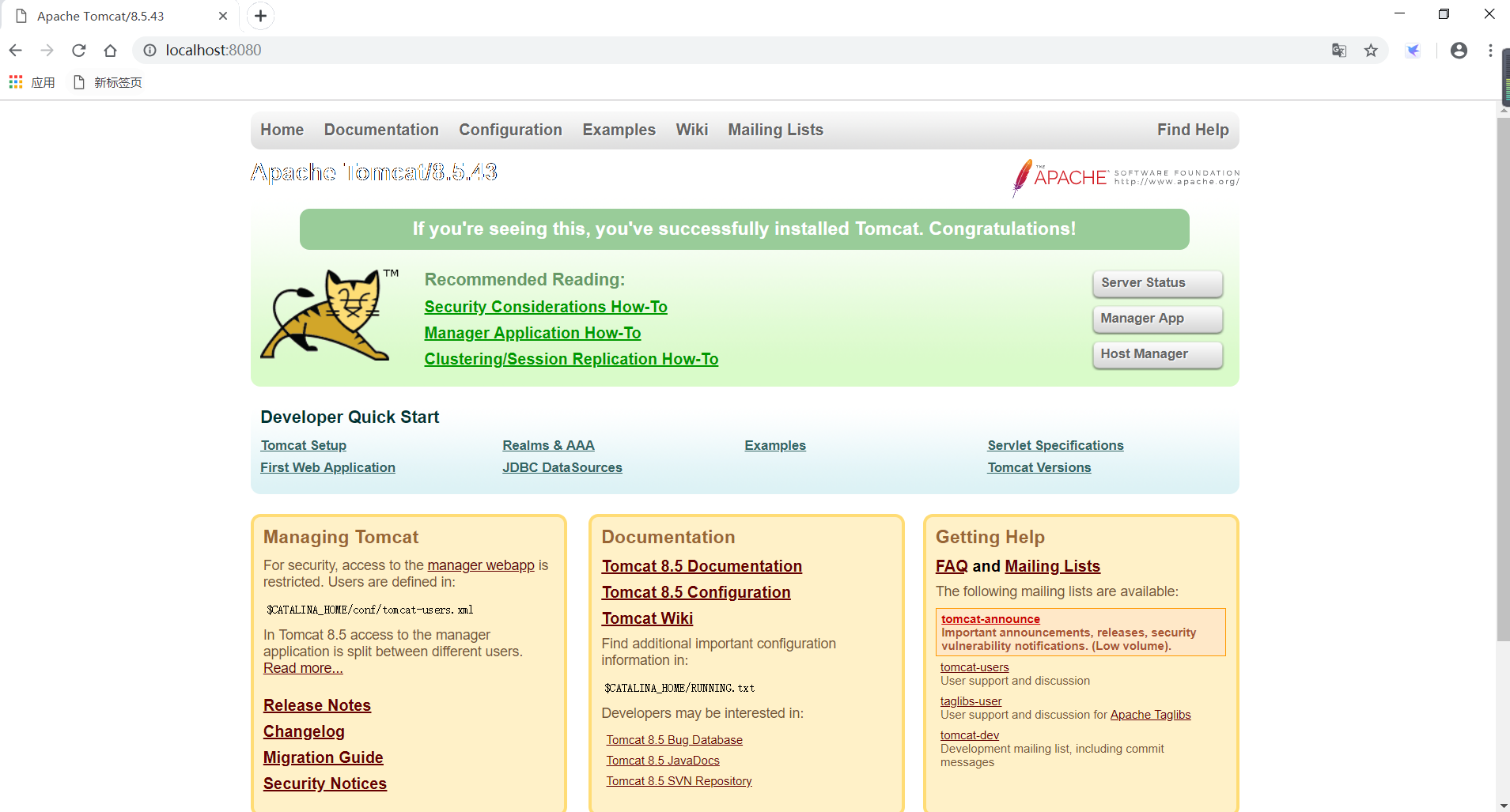
Task: Open Mailing Lists in the nav bar
Action: click(775, 130)
